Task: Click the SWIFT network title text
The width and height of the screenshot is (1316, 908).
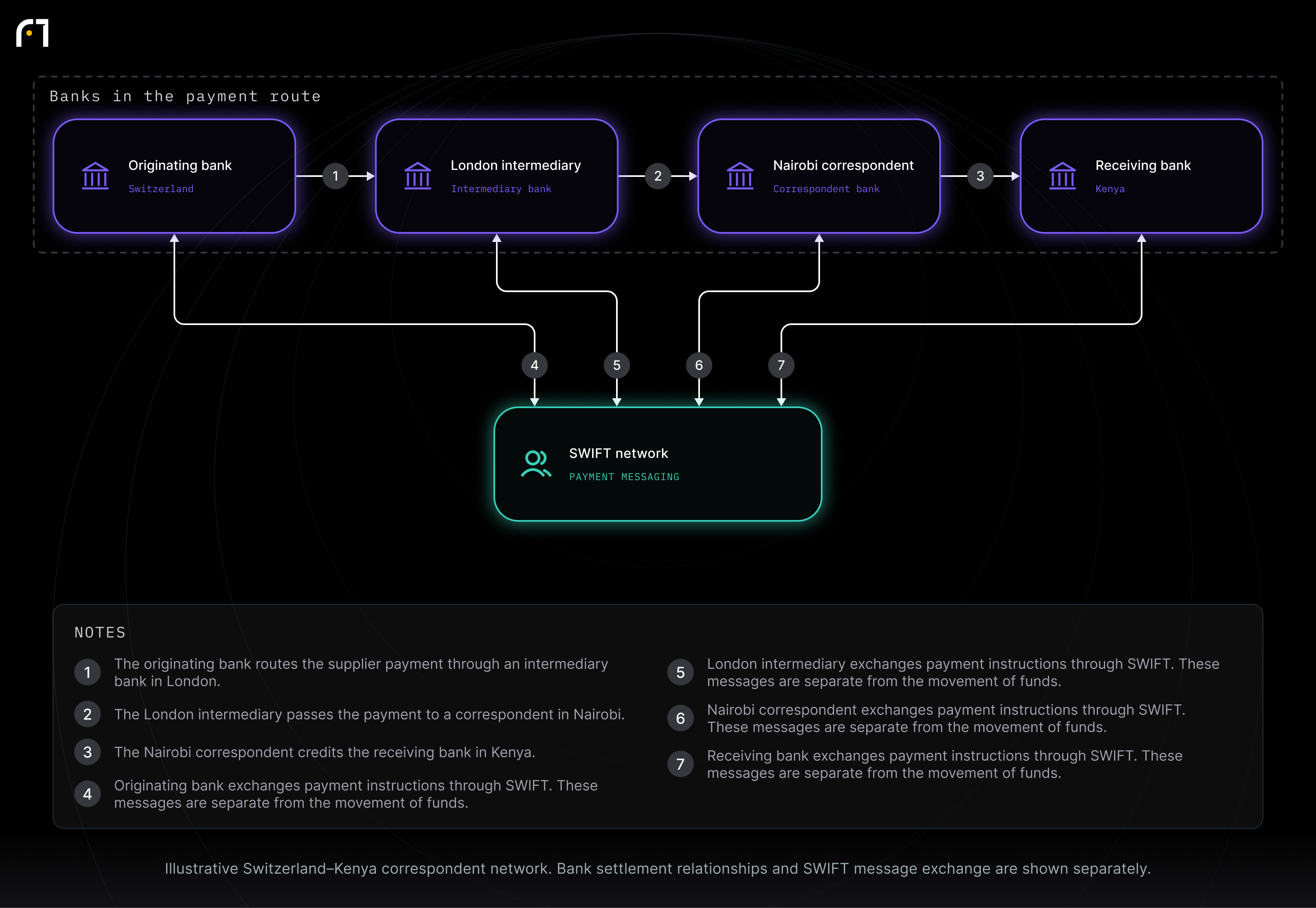Action: pyautogui.click(x=619, y=453)
